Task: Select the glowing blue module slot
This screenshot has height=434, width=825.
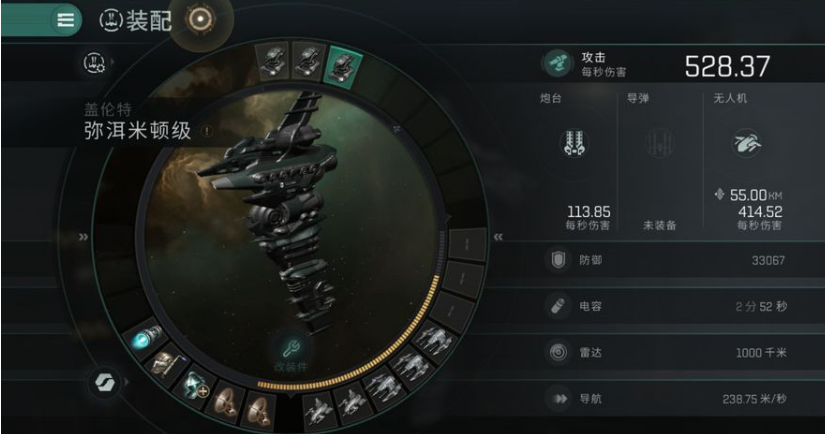Action: click(147, 338)
